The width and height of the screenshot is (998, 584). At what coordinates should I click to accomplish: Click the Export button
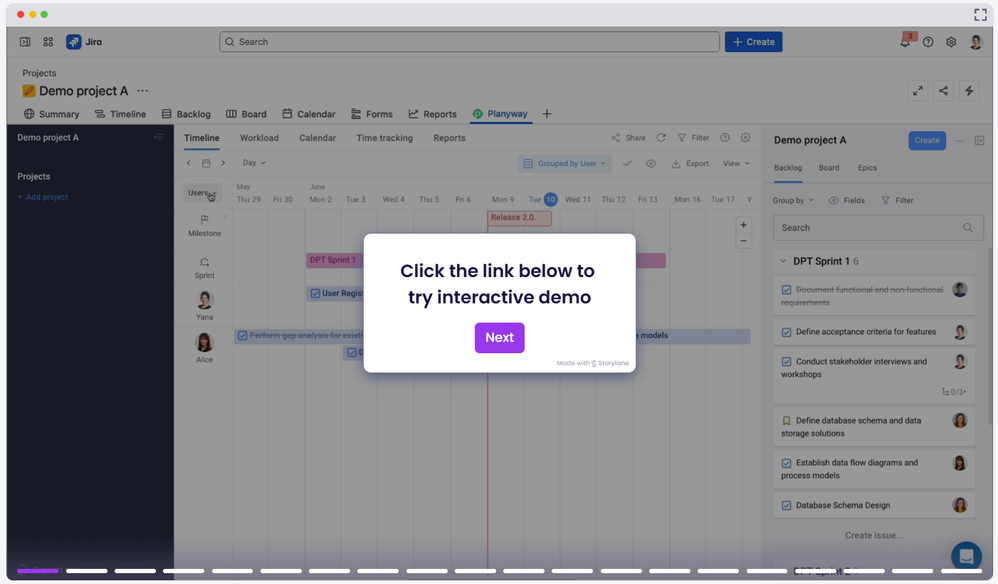point(690,163)
